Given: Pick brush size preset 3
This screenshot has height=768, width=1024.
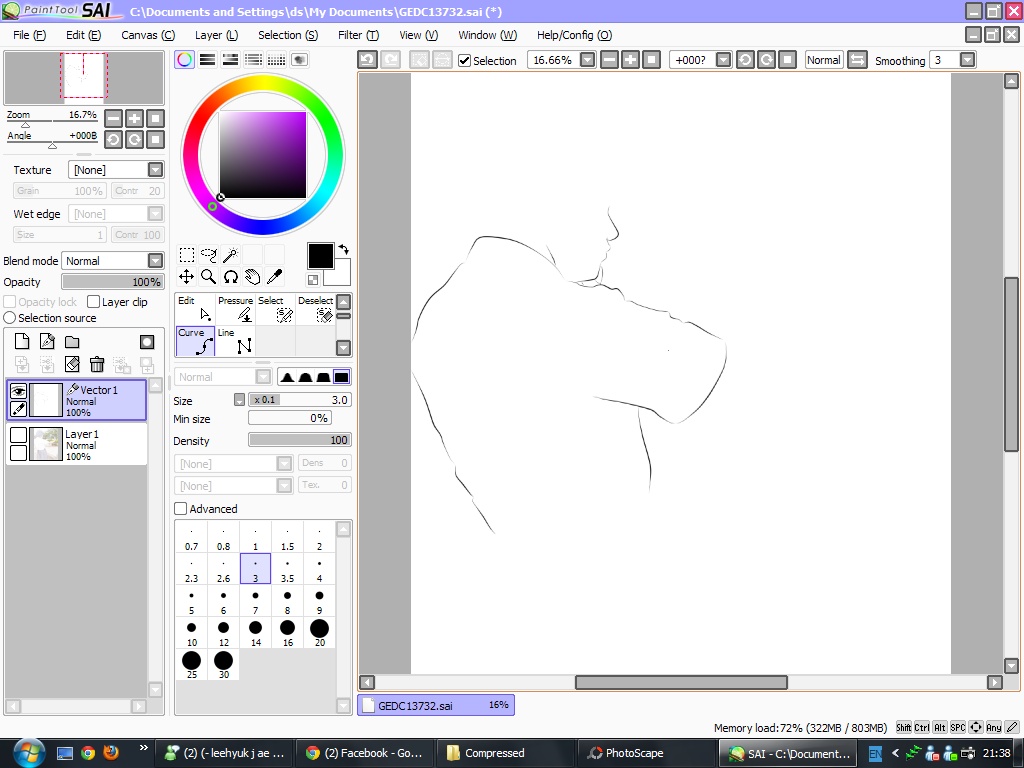Looking at the screenshot, I should click(x=255, y=568).
